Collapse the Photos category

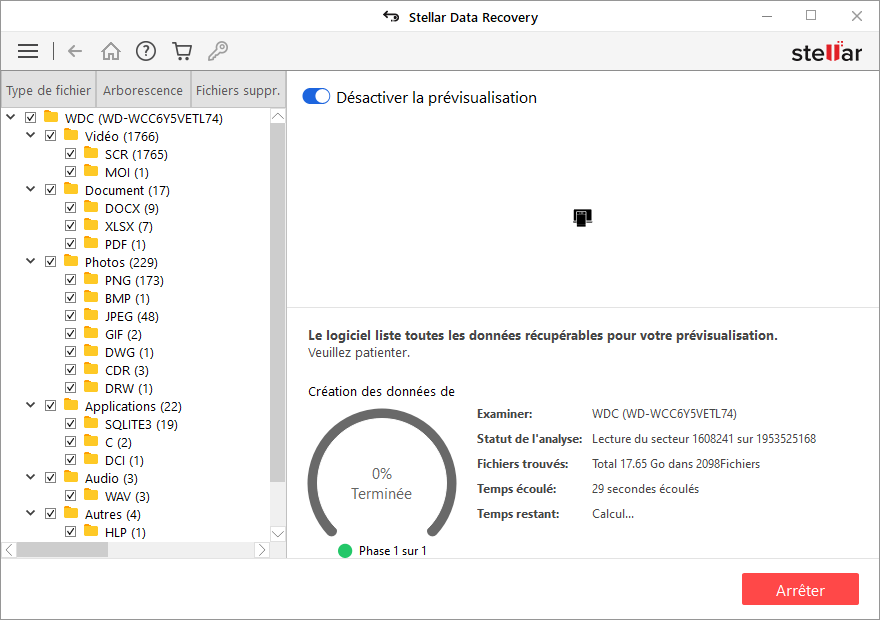[x=31, y=261]
